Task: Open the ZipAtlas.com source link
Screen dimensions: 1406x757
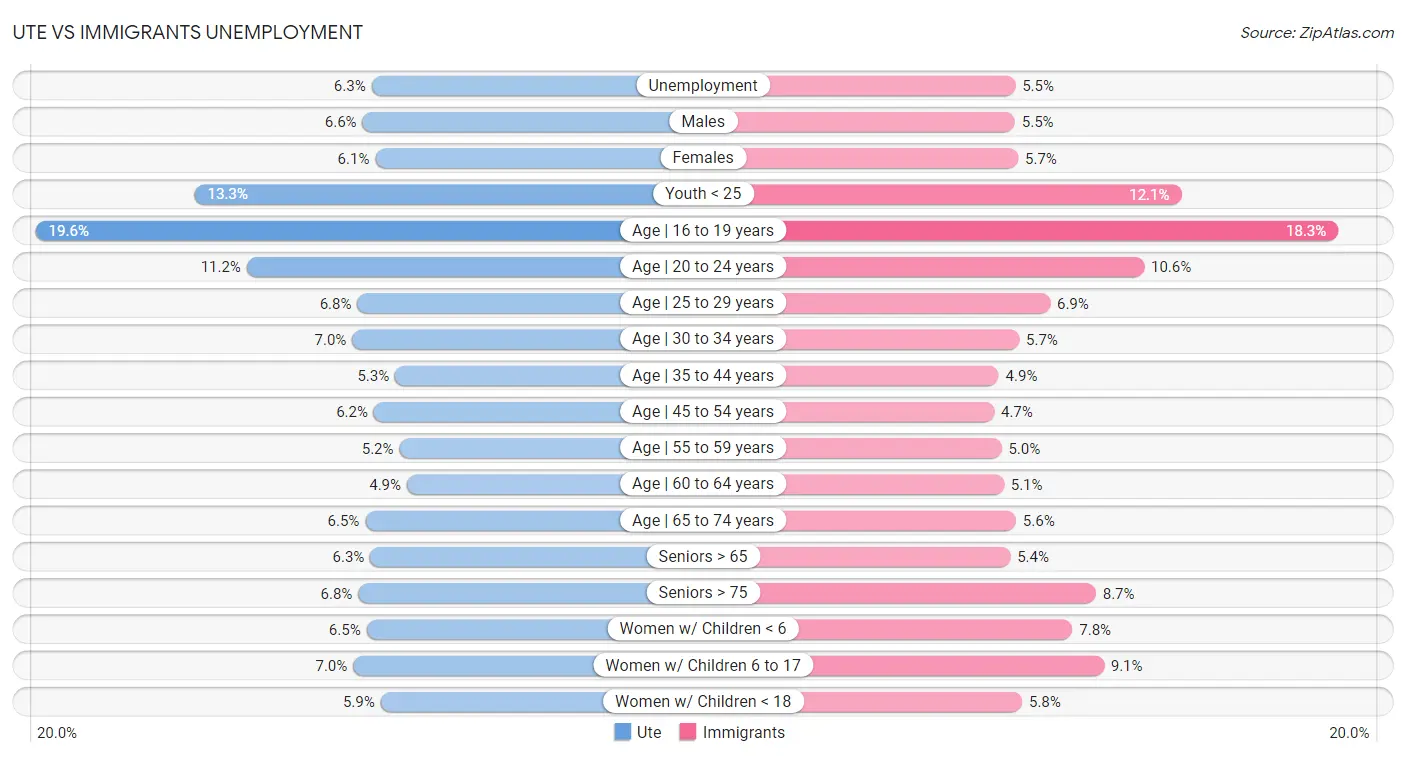Action: tap(1316, 33)
